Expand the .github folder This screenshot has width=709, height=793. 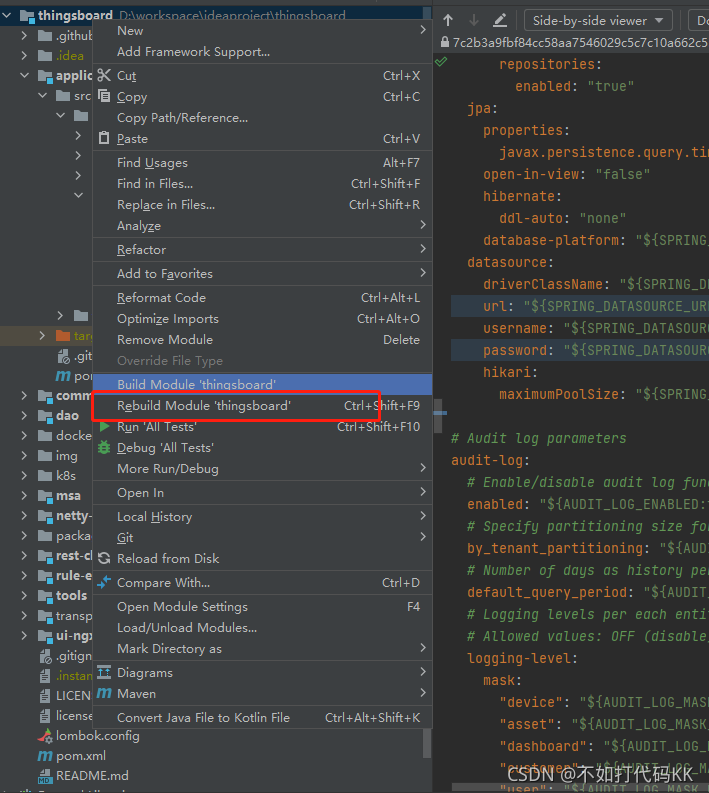pos(24,35)
